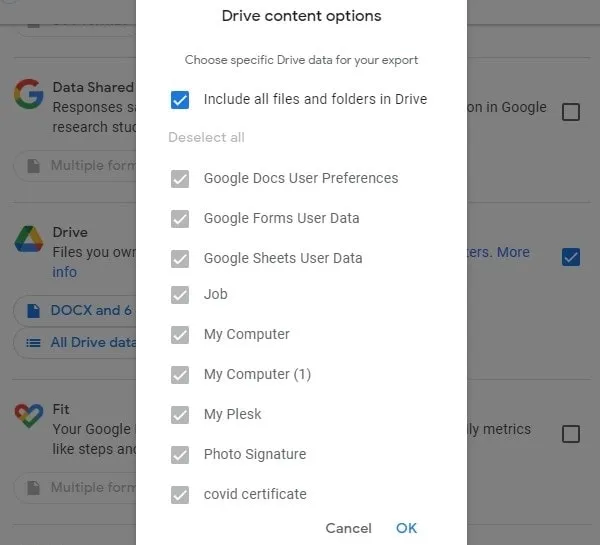Click the 'Fit' product heading in background
Screen dimensions: 600x545
[x=61, y=410]
